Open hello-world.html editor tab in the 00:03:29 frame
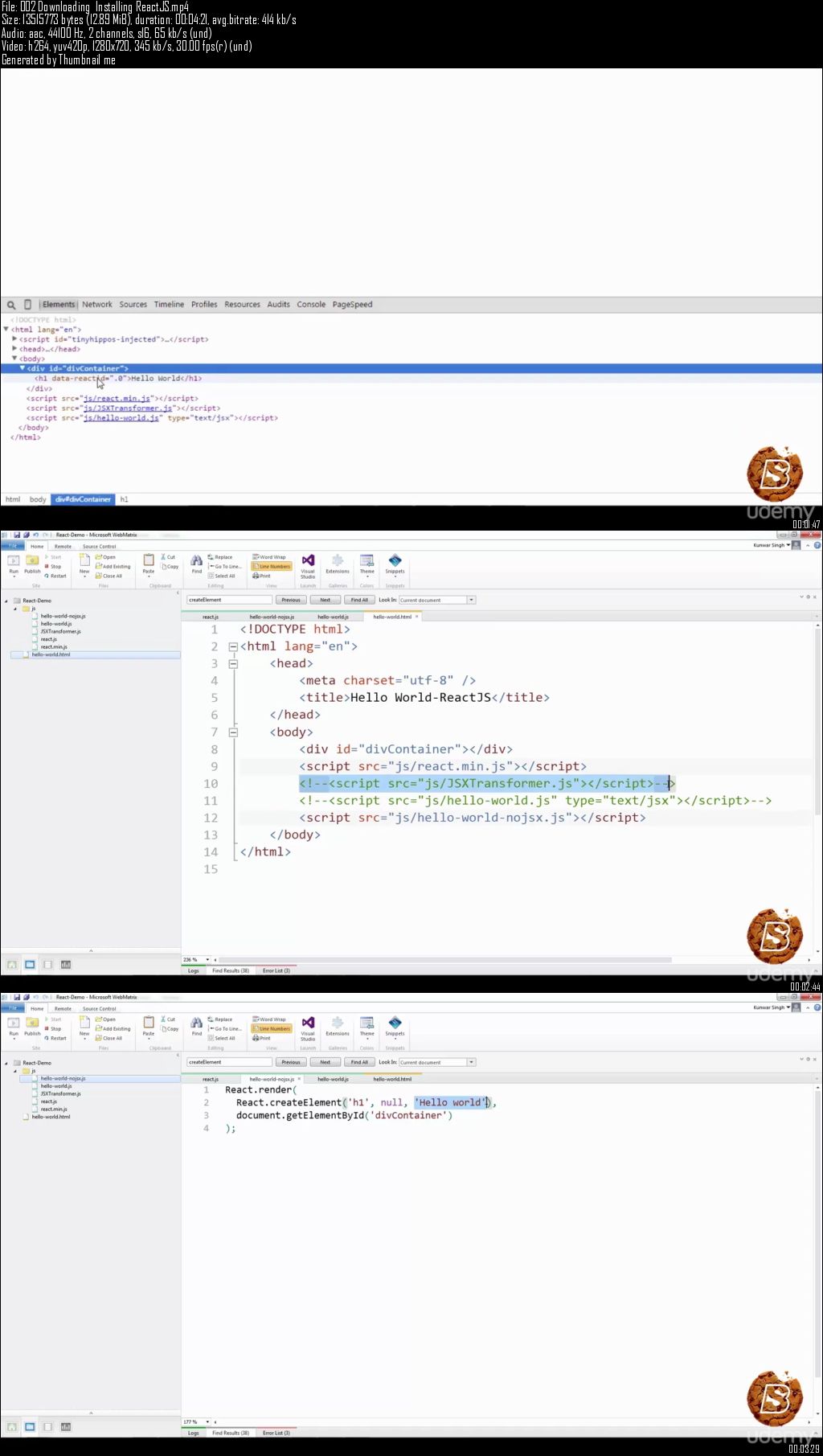The width and height of the screenshot is (823, 1456). 392,1079
